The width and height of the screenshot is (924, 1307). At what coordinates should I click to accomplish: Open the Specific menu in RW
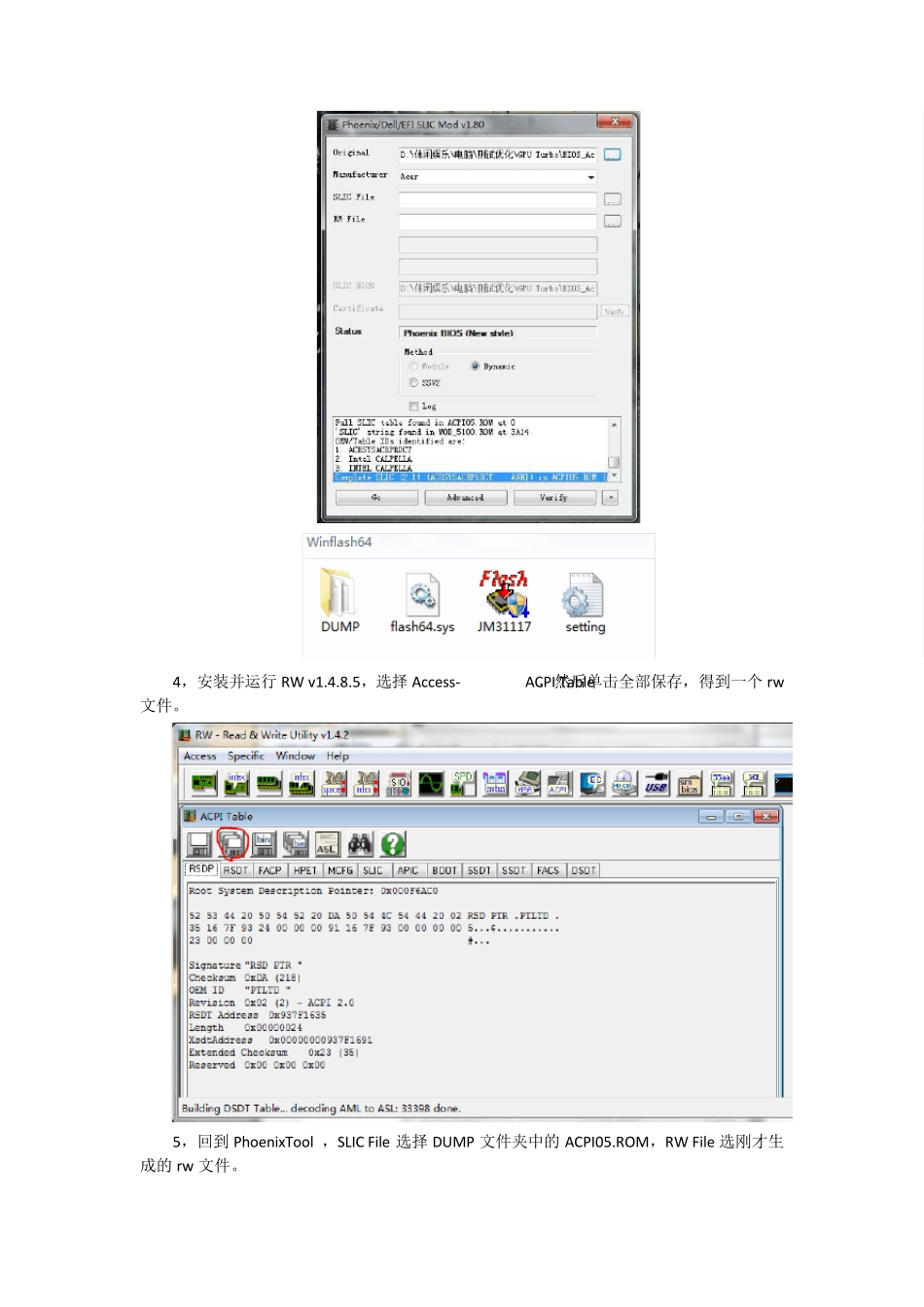pyautogui.click(x=246, y=756)
